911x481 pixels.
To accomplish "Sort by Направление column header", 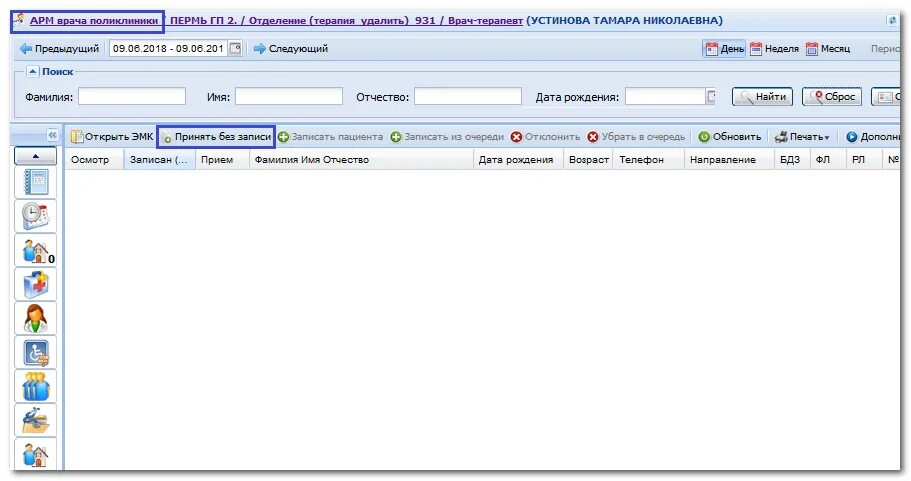I will (x=729, y=160).
